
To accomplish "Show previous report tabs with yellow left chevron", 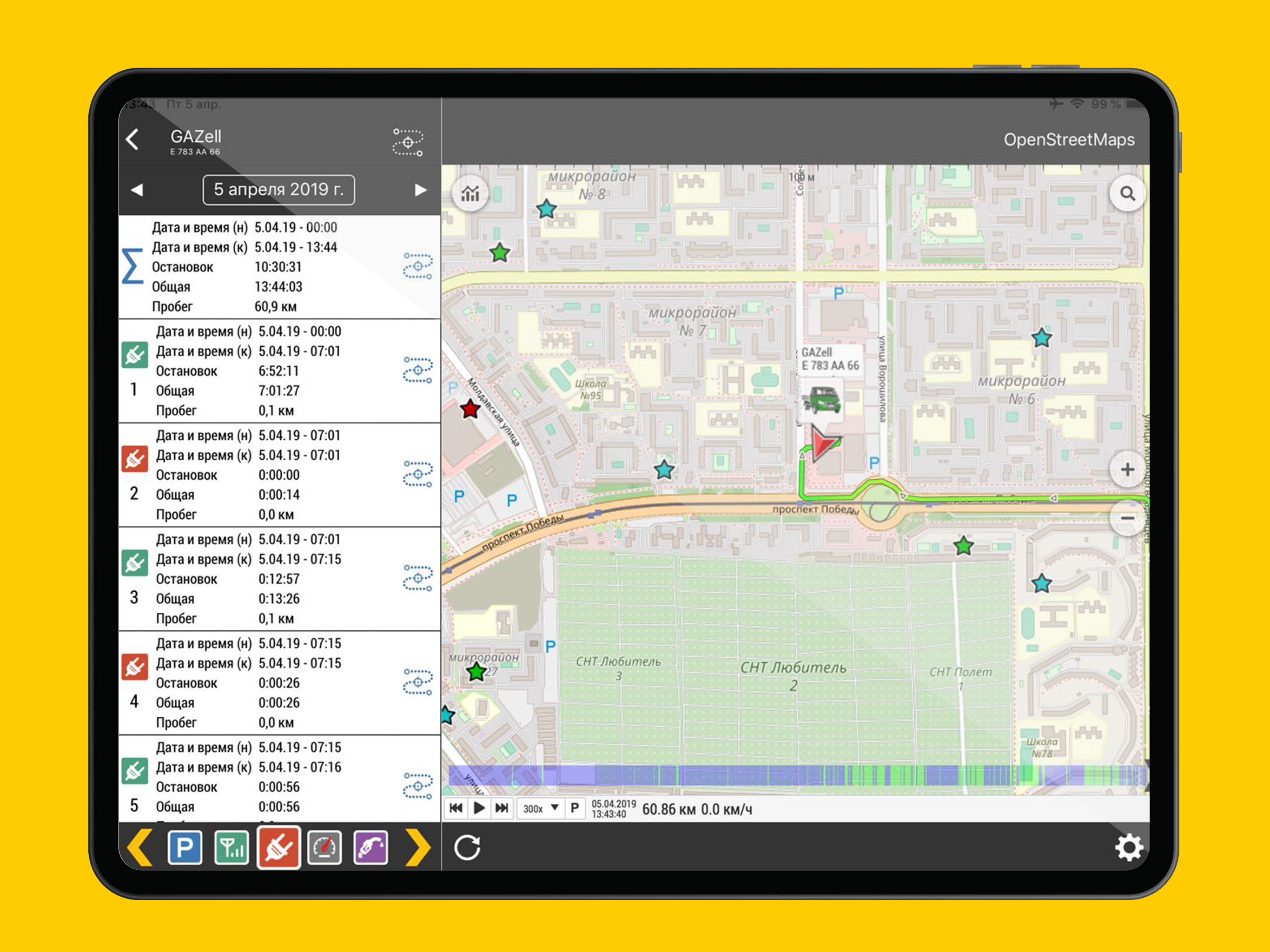I will 139,847.
